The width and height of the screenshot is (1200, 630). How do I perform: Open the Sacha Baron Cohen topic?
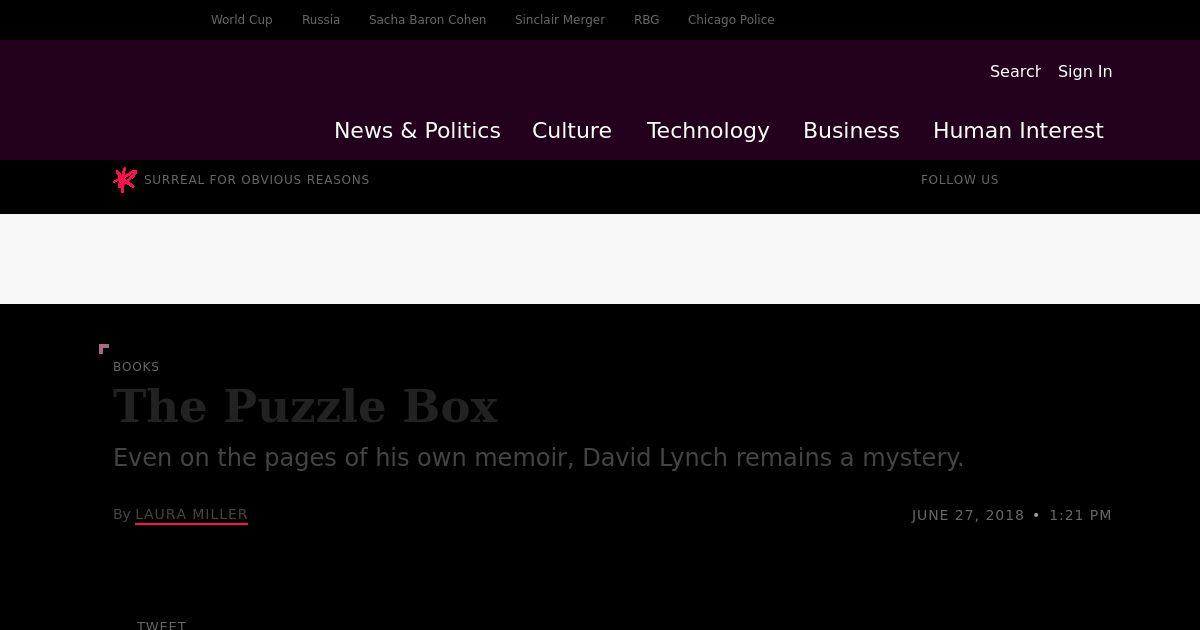[x=428, y=20]
